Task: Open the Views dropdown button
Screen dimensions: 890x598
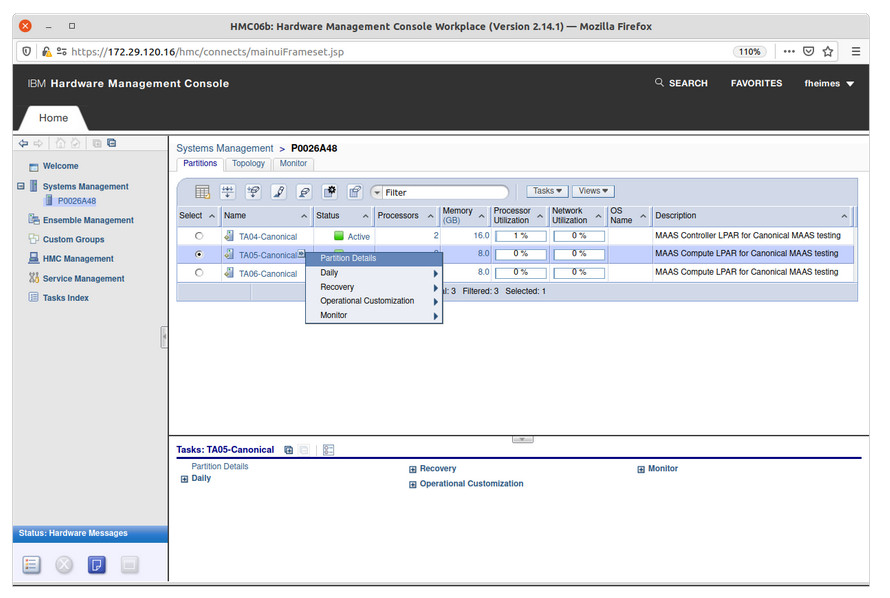Action: [592, 191]
